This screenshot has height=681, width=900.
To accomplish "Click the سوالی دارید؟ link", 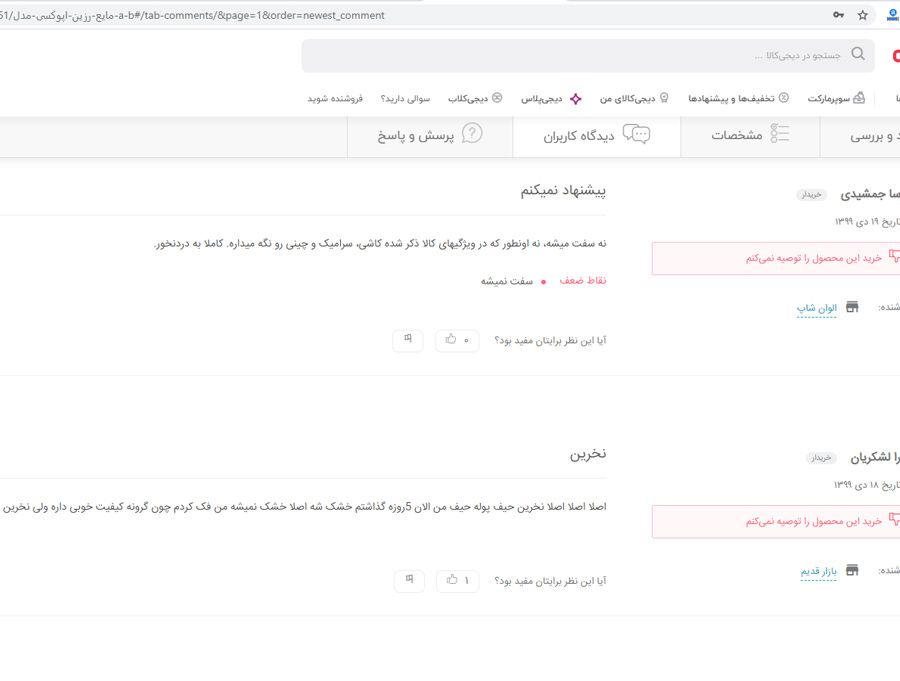I will pos(405,99).
